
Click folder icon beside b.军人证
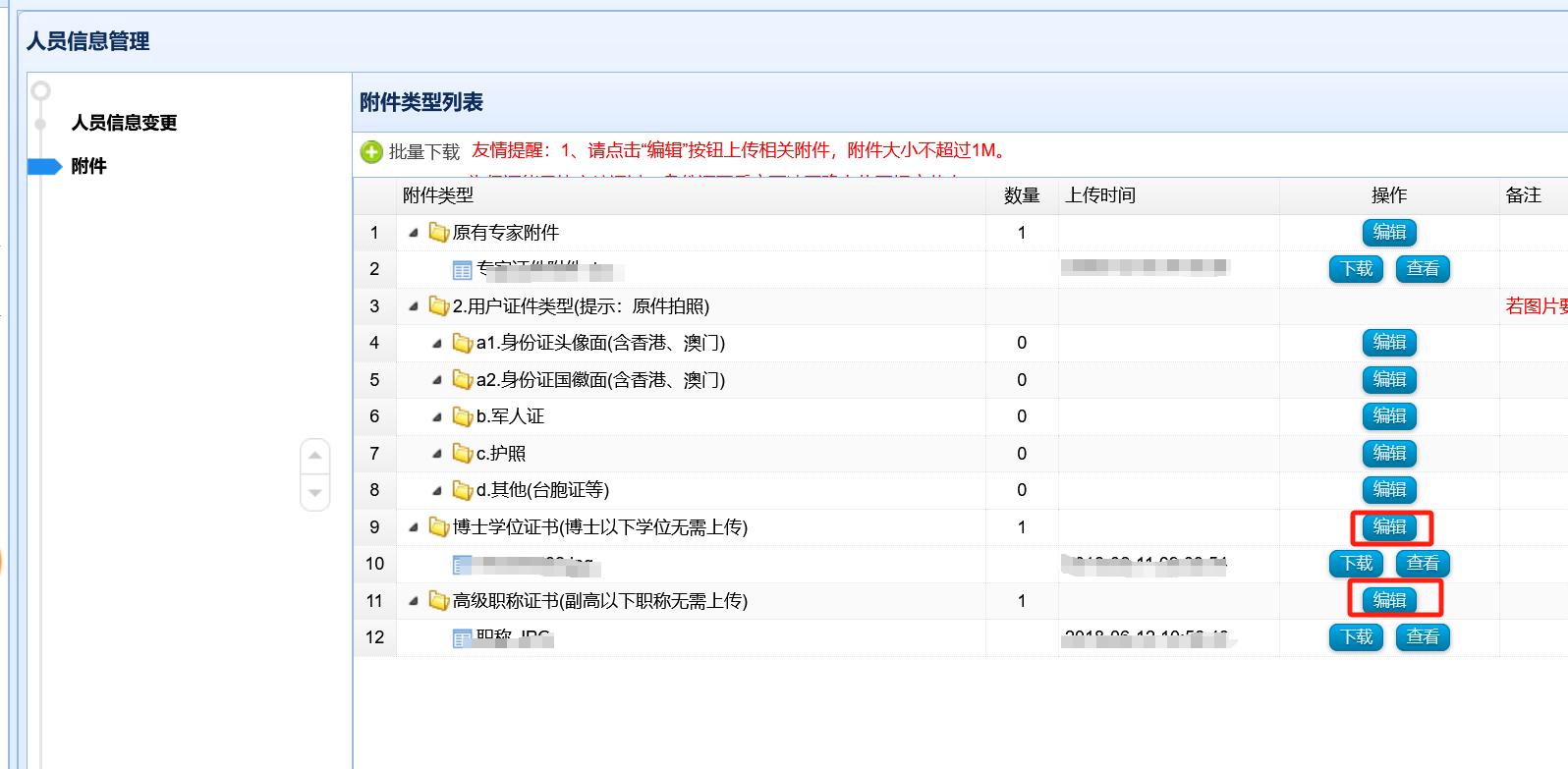[x=463, y=416]
